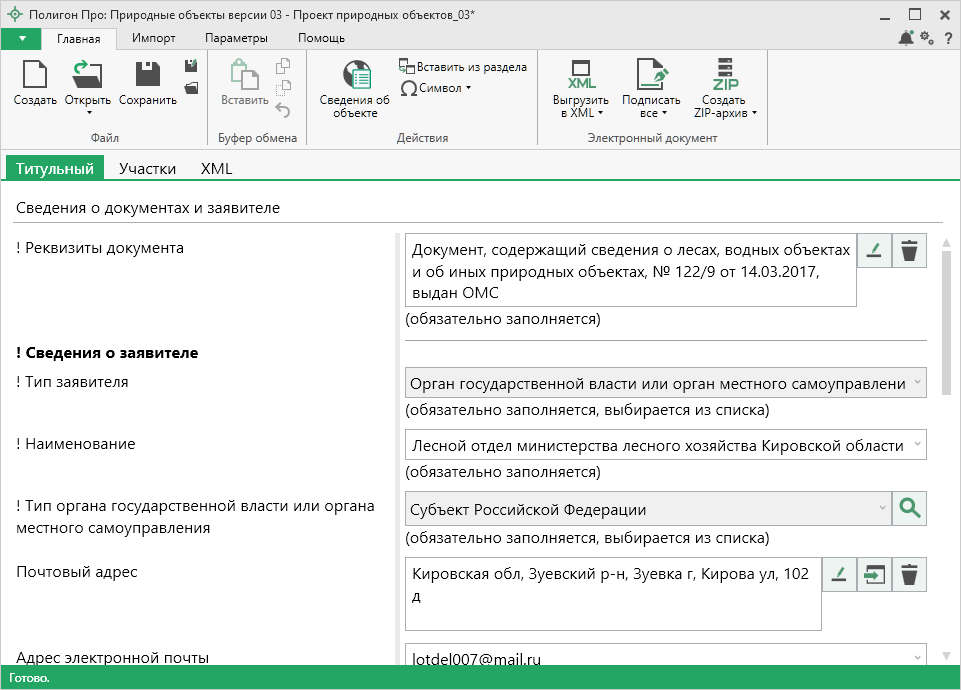
Task: Click the Создать new file icon
Action: click(35, 76)
